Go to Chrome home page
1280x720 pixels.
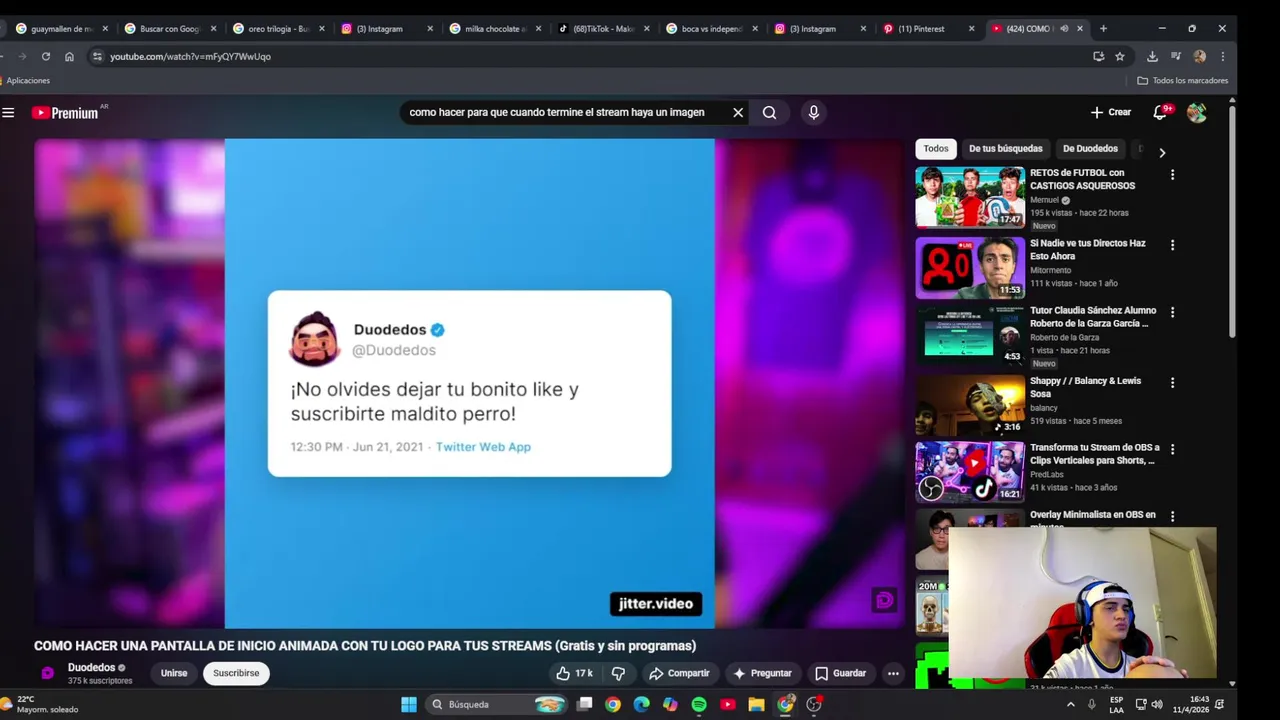click(x=69, y=57)
